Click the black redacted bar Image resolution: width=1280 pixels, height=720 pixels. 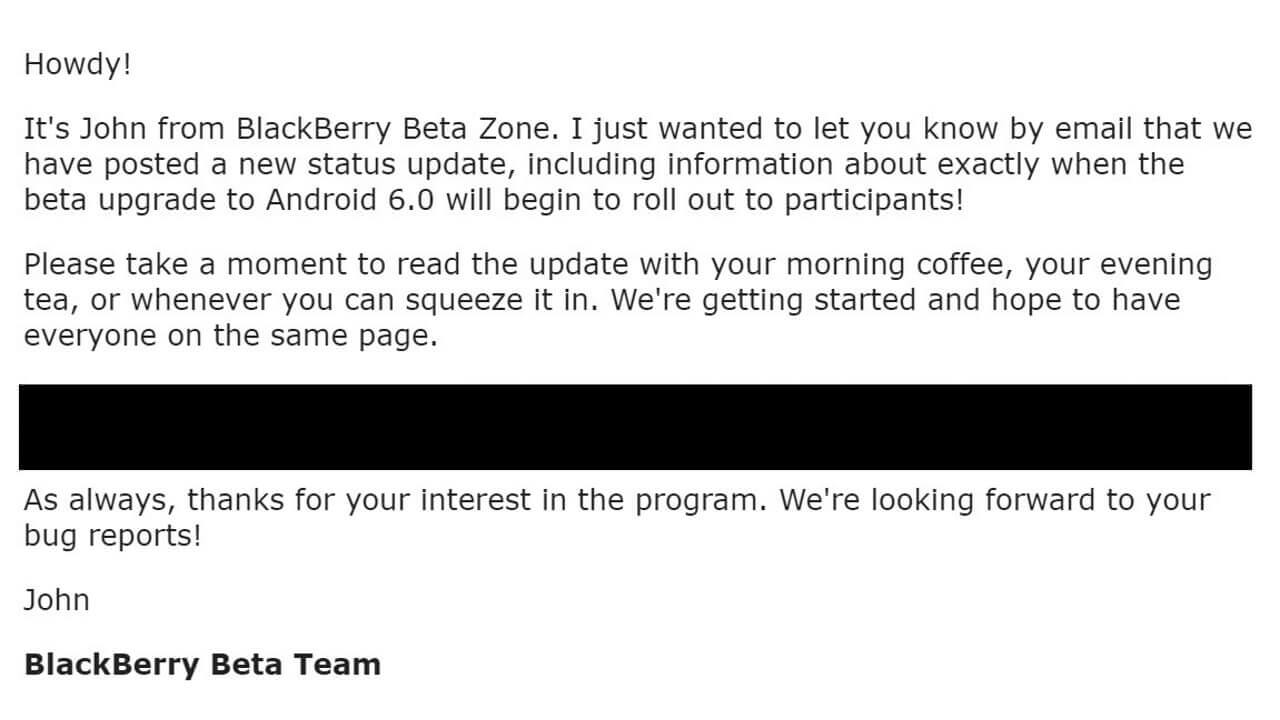[635, 427]
